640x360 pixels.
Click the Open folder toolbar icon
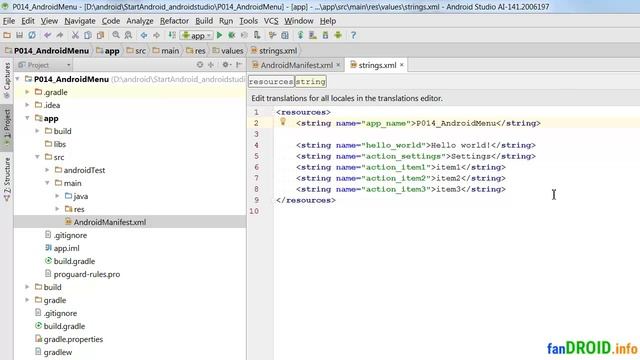(7, 36)
